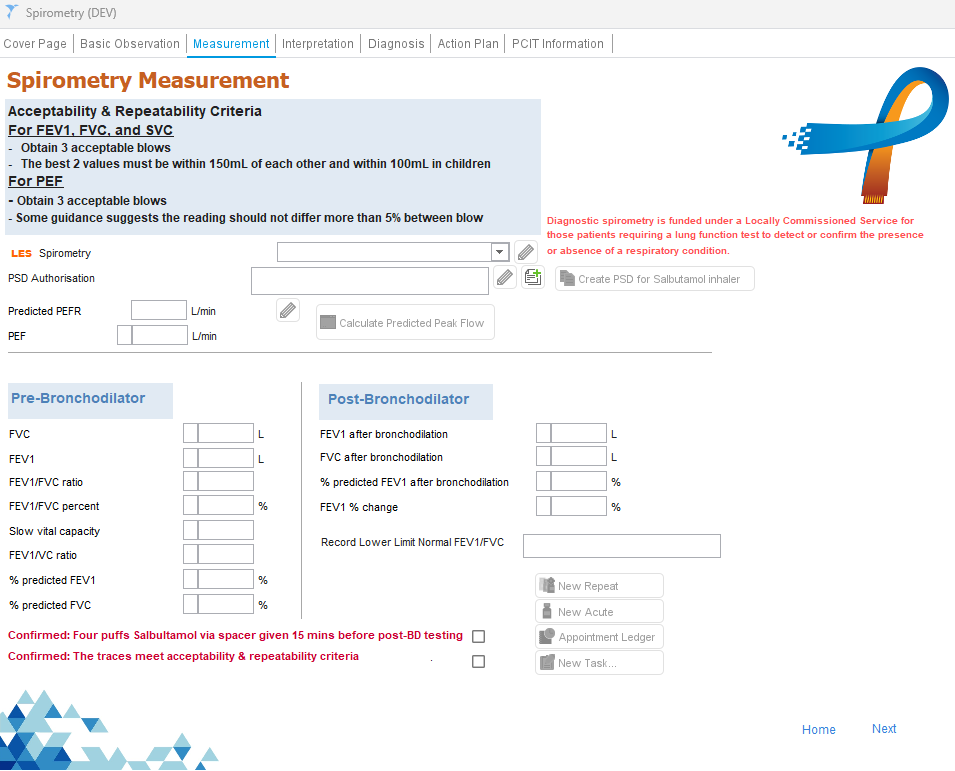Click the paperclip icon beside Spirometry dropdown
This screenshot has height=771, width=955.
(526, 253)
